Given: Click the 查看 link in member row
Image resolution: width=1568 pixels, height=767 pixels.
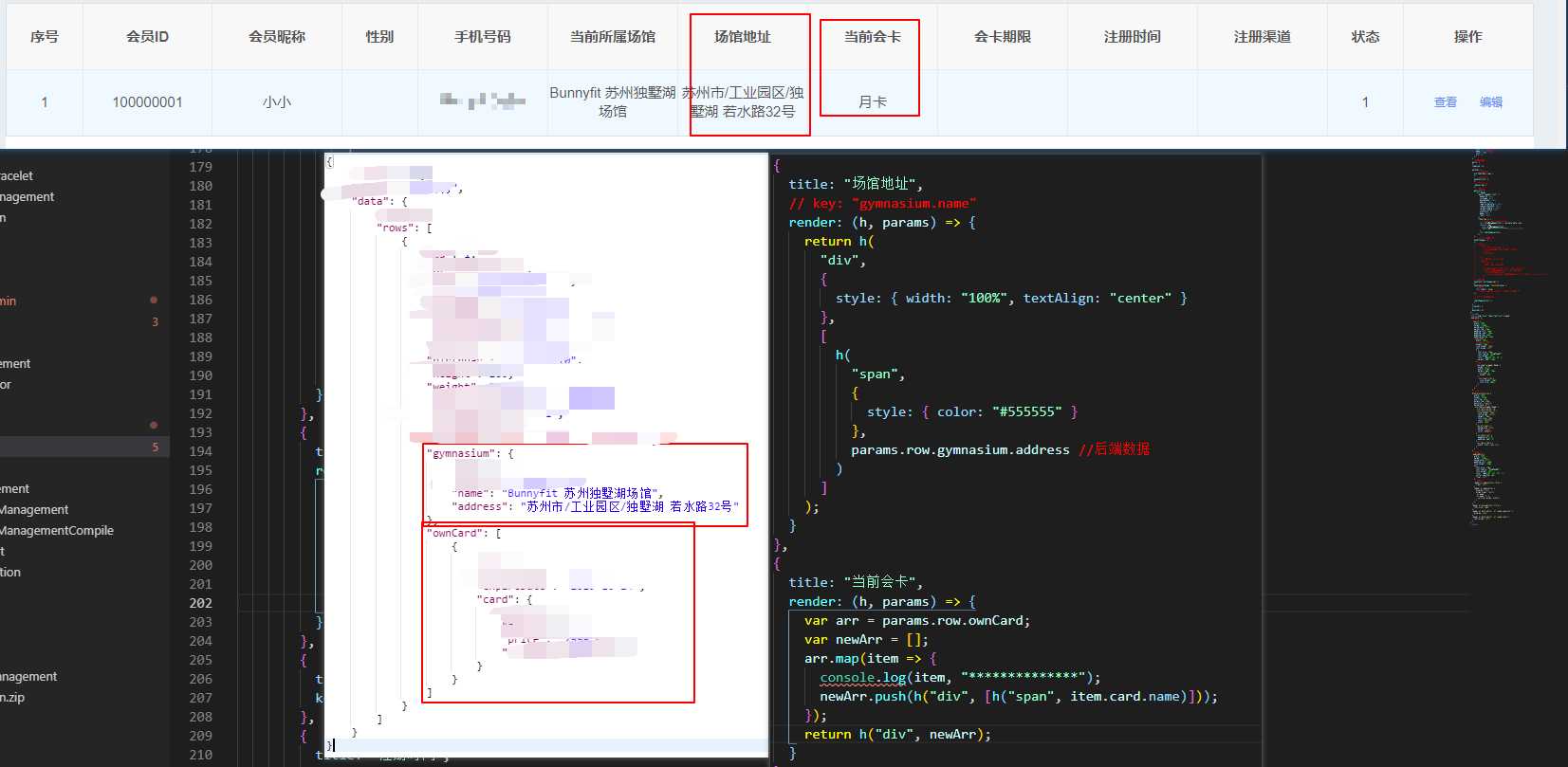Looking at the screenshot, I should (1445, 102).
